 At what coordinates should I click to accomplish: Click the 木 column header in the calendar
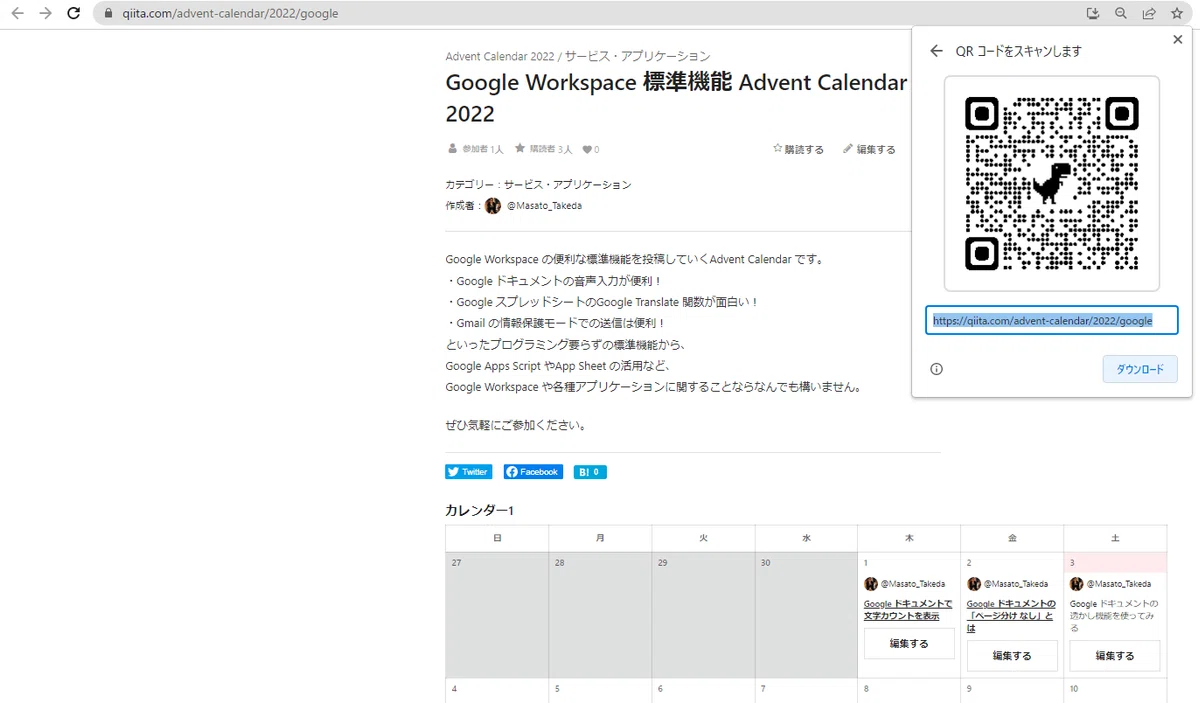[909, 538]
